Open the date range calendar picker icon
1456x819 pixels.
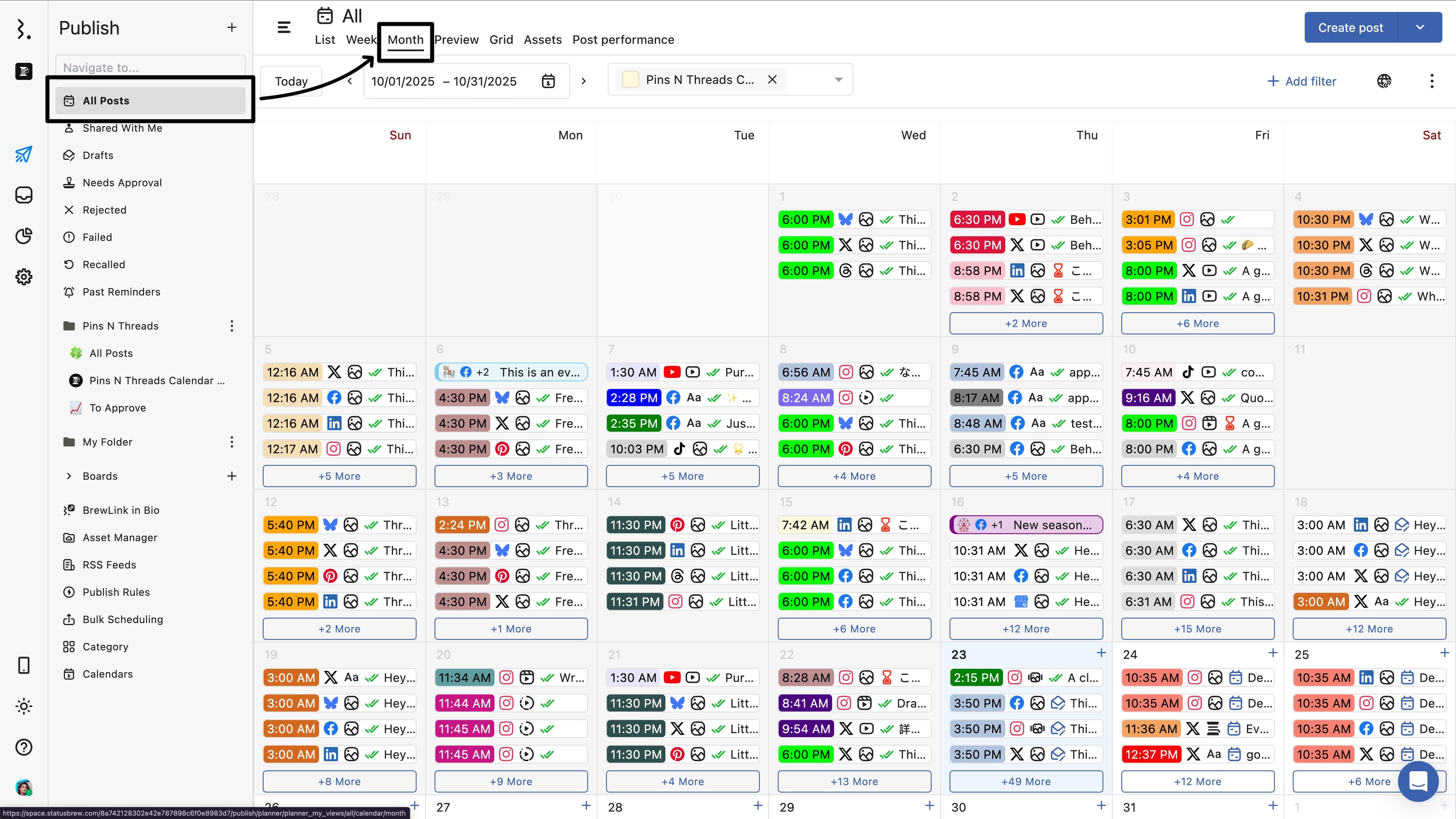[548, 81]
